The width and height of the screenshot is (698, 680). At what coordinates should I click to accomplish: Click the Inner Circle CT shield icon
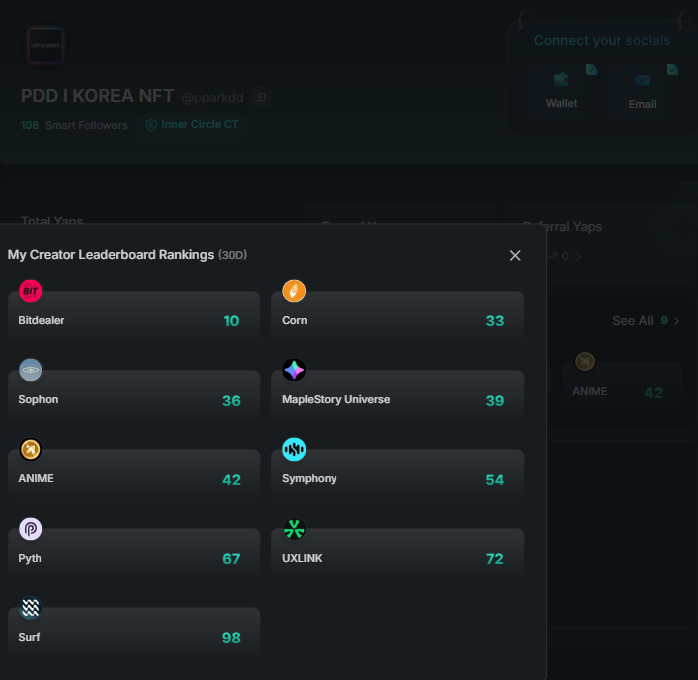(x=151, y=125)
